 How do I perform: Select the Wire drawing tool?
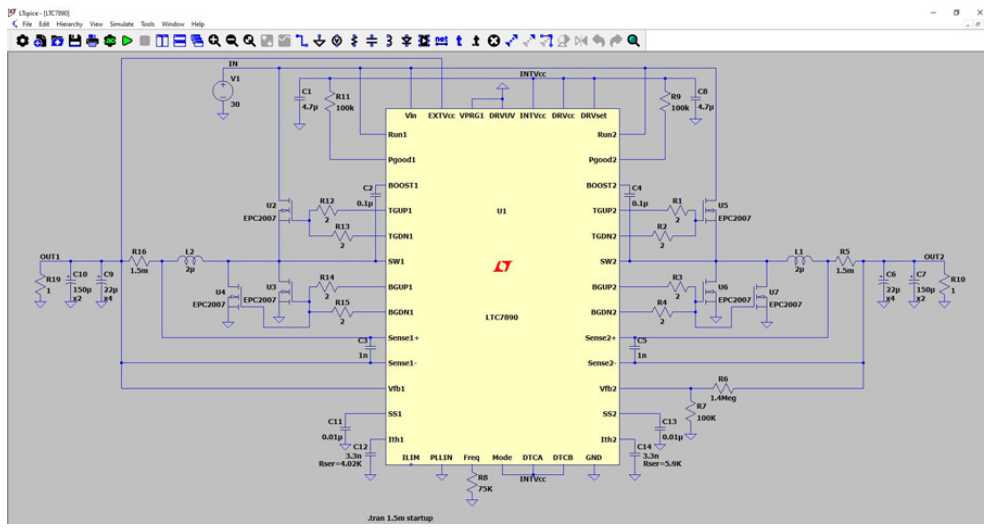click(x=302, y=41)
